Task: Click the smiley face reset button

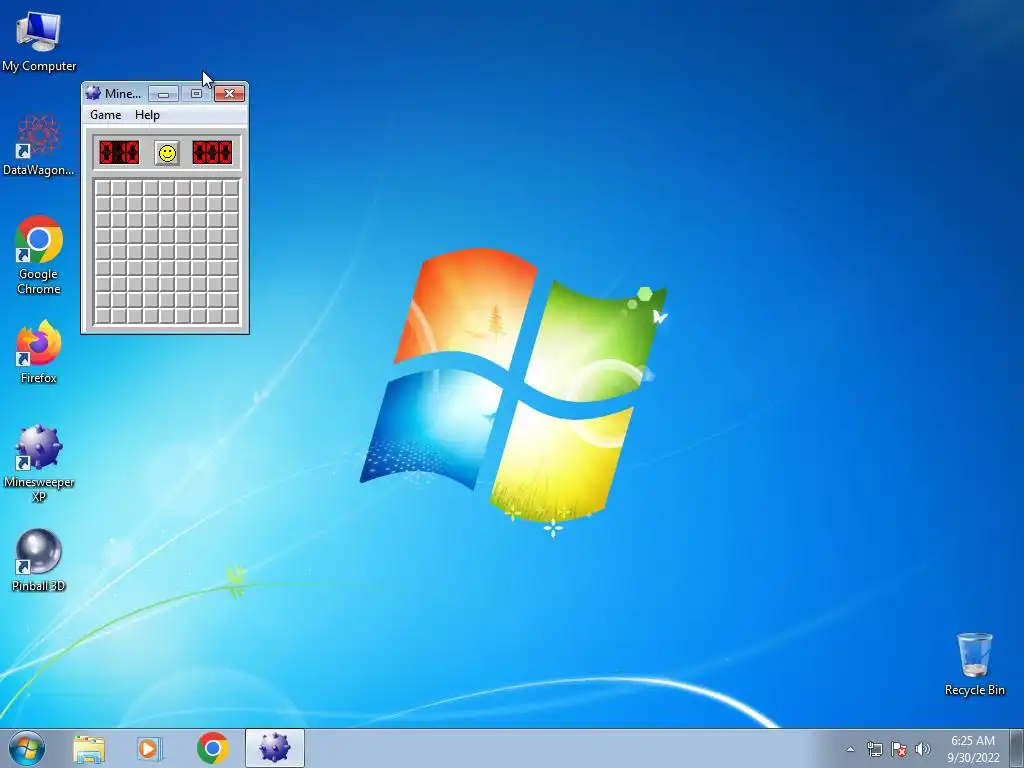Action: pyautogui.click(x=167, y=153)
